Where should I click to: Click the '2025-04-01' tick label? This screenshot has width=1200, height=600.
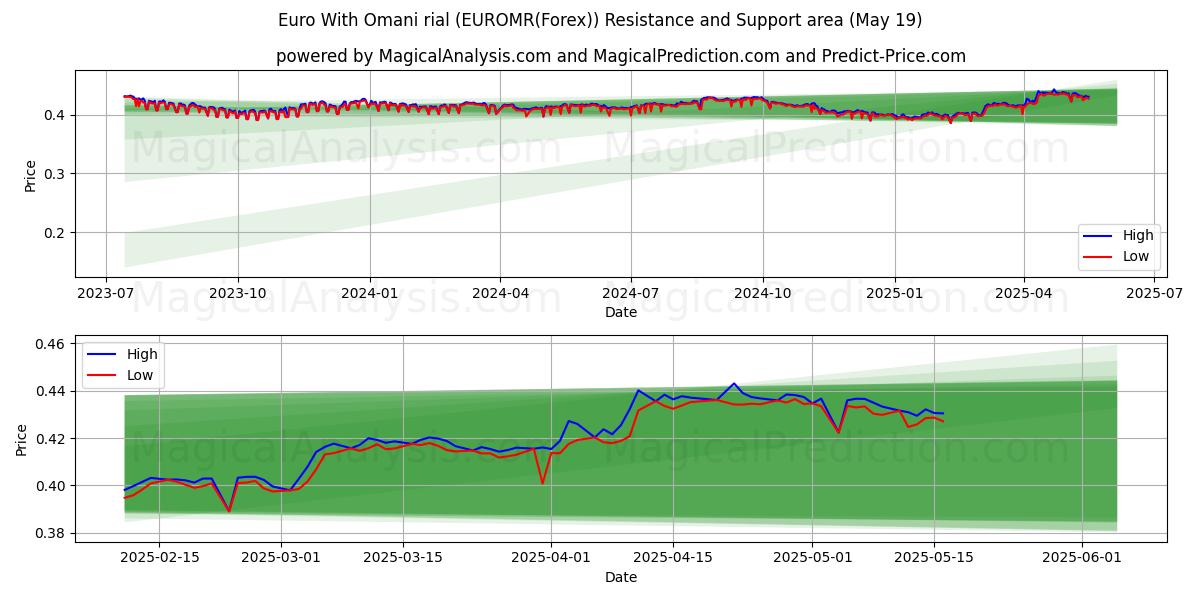click(x=551, y=558)
